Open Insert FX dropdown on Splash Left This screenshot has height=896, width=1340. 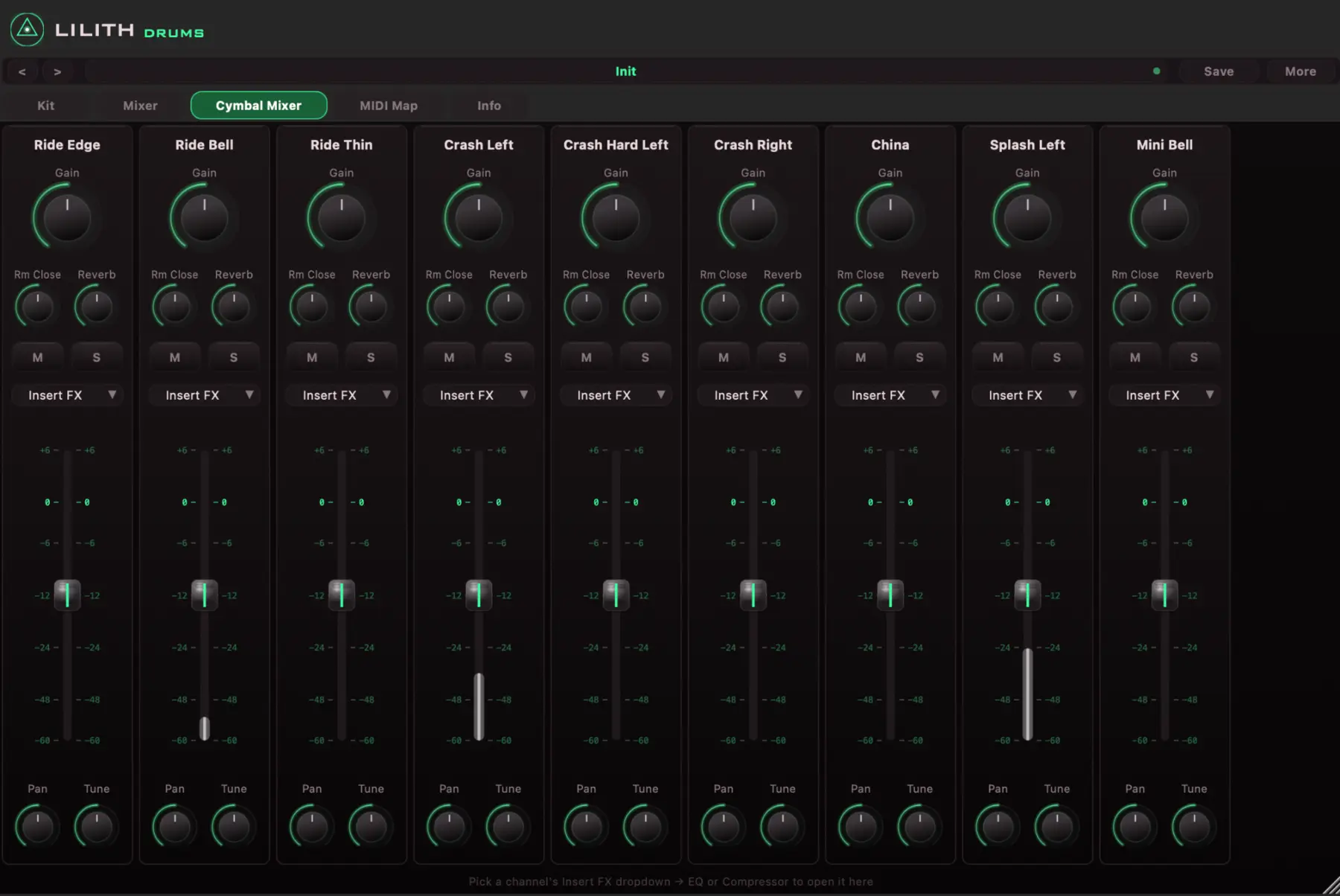pos(1027,395)
